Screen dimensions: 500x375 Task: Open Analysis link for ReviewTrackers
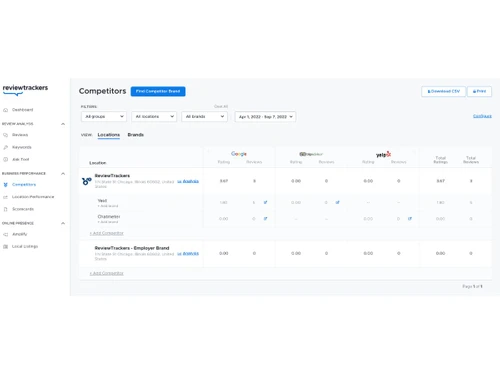tap(188, 181)
